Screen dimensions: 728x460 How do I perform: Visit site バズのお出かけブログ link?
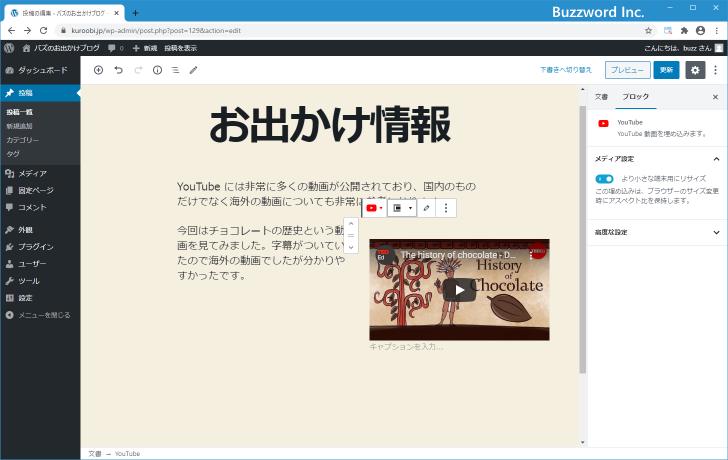(x=61, y=48)
